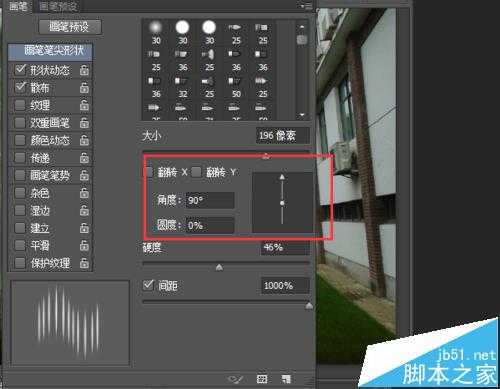Screen dimensions: 500x389
Task: Click brush list scrollbar down arrow
Action: click(302, 115)
